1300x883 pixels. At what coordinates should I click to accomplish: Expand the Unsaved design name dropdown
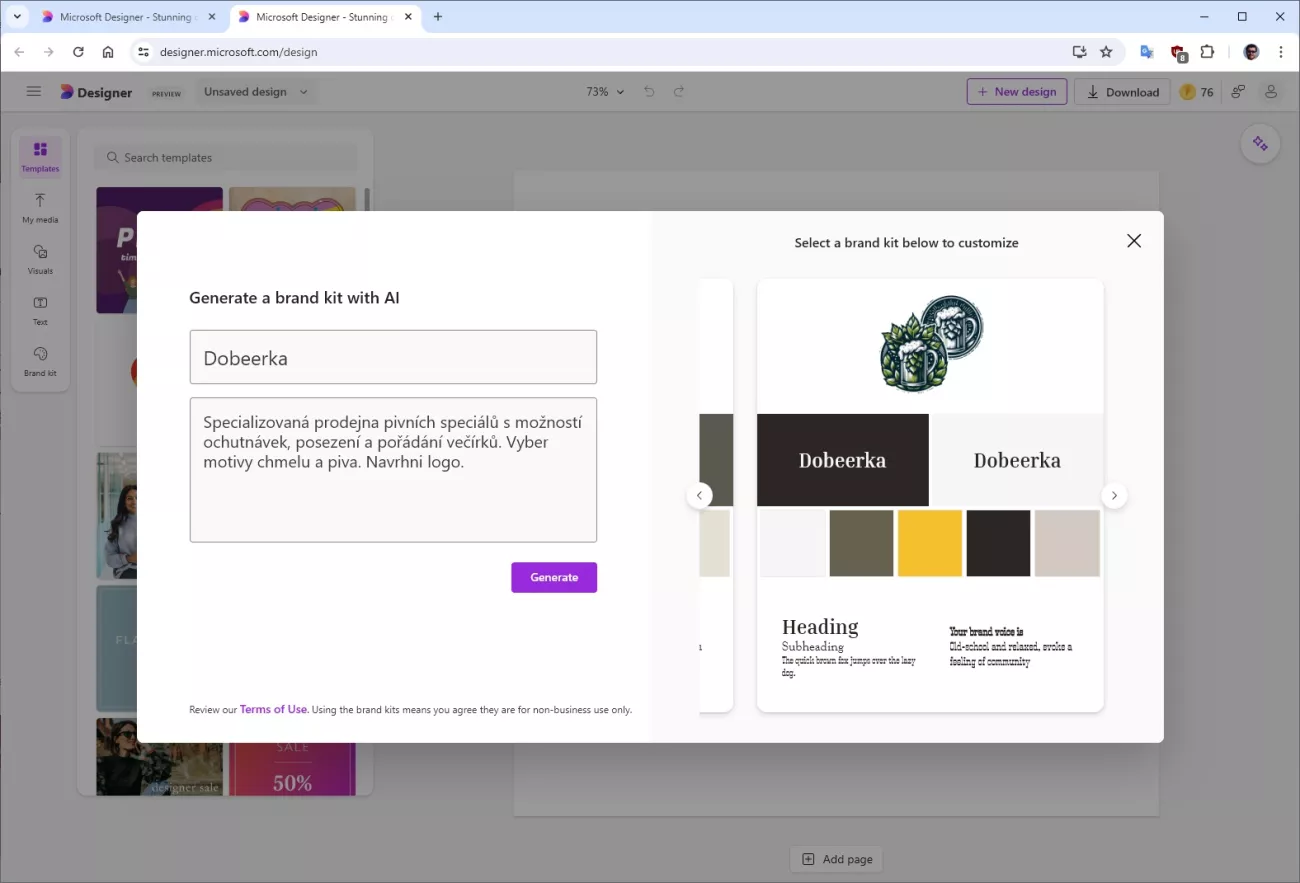(255, 92)
